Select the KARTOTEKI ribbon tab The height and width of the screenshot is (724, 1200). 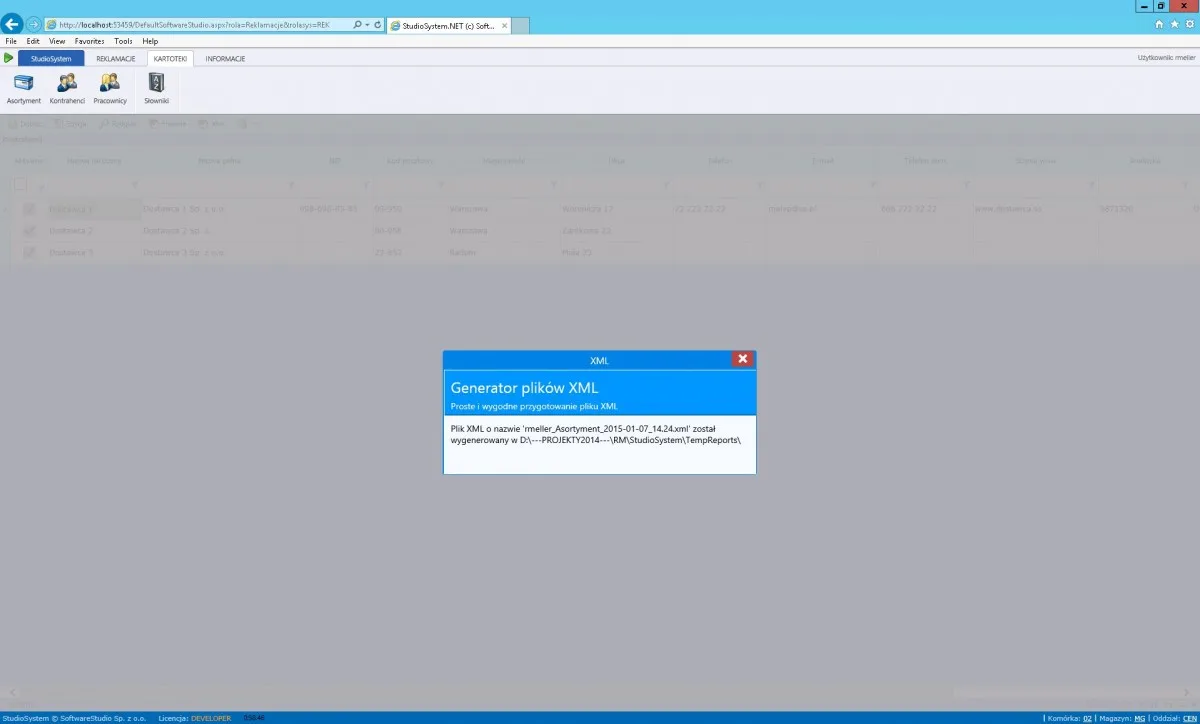tap(171, 58)
